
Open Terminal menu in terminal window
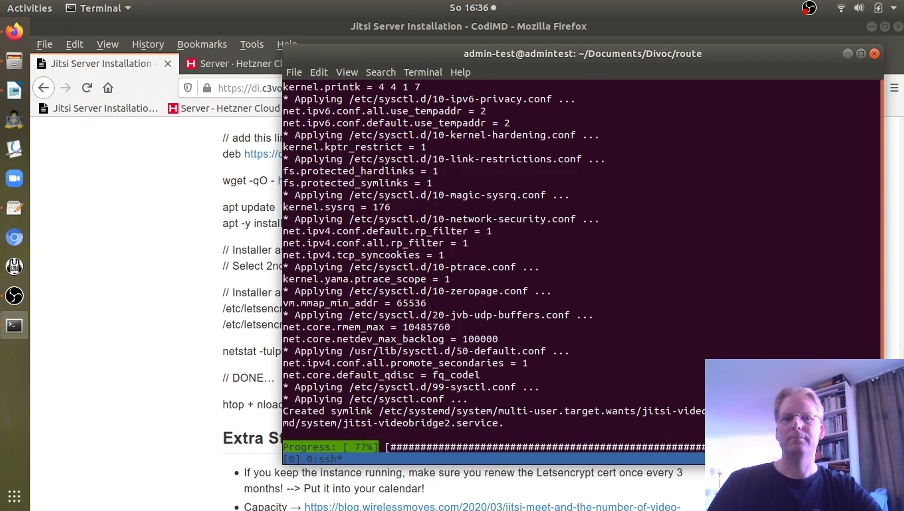[x=423, y=72]
